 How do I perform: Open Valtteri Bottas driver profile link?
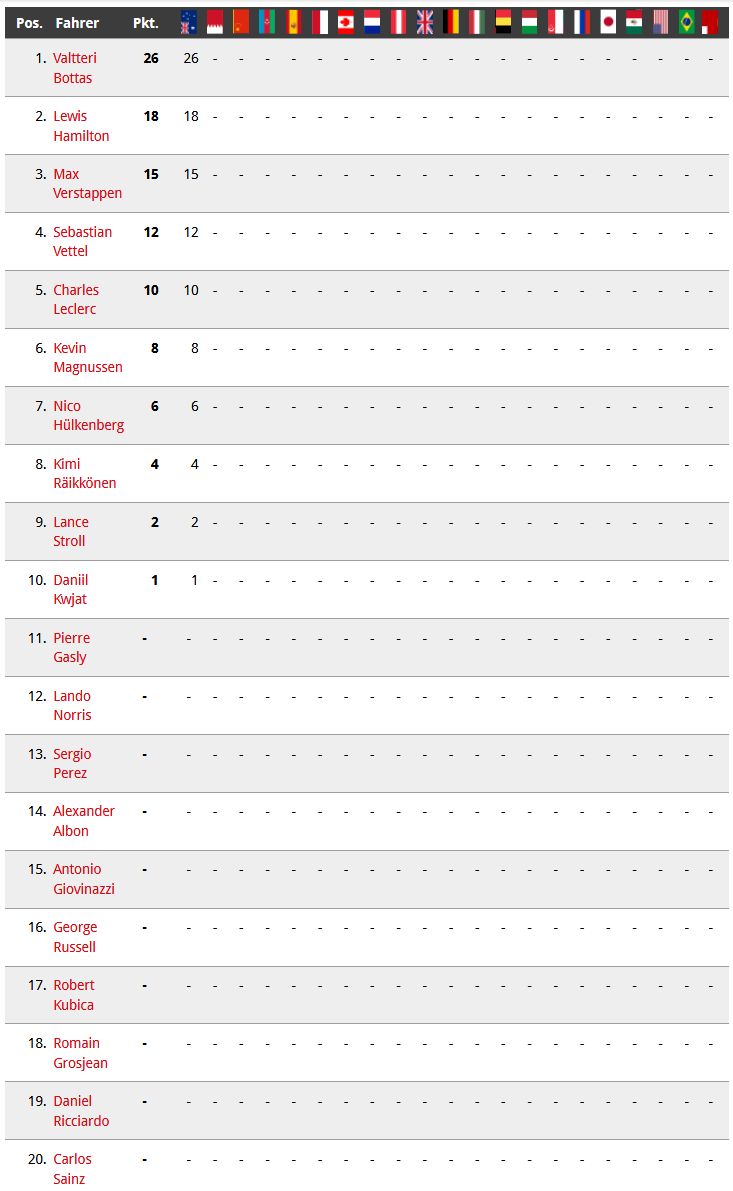pos(74,68)
